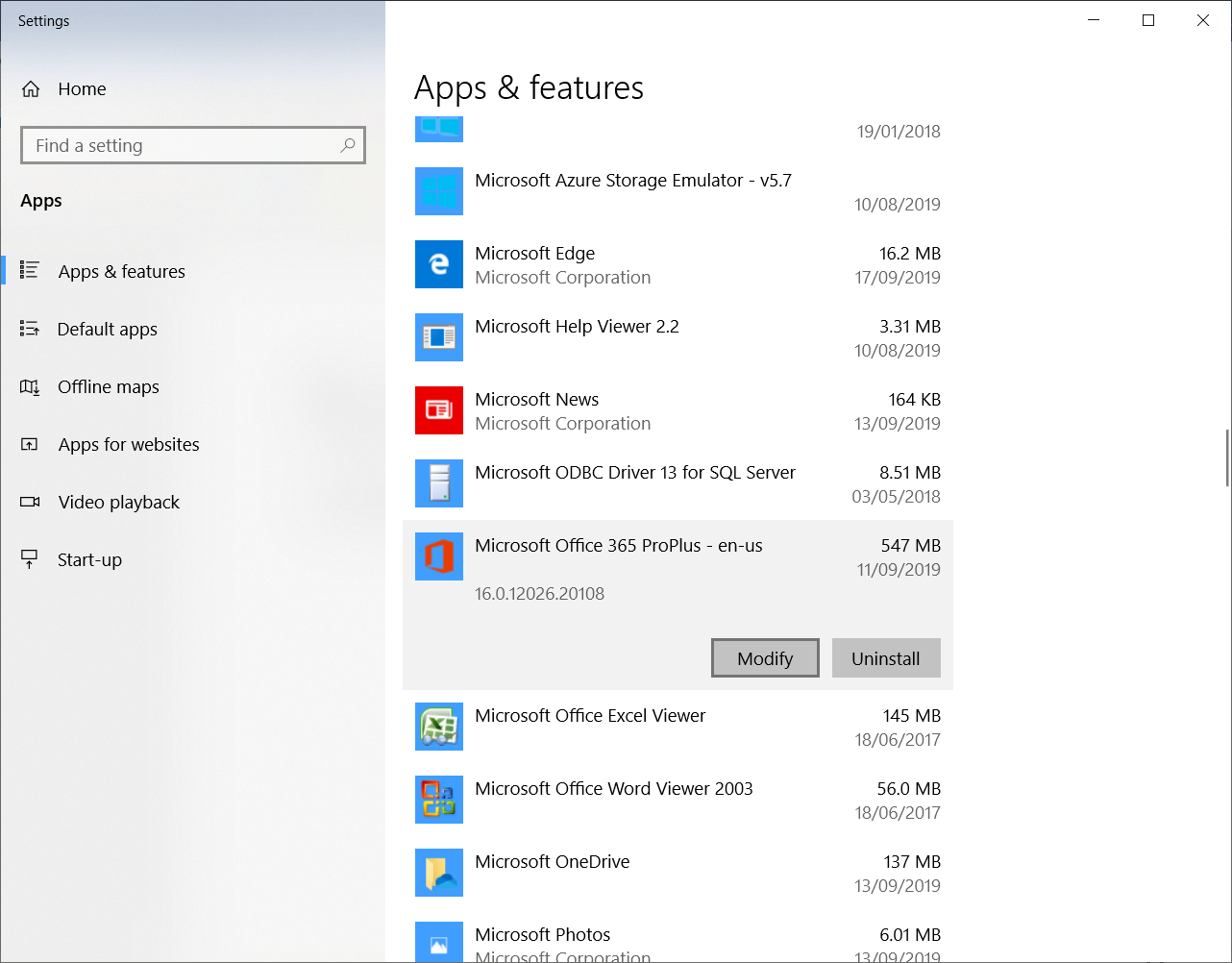Open Offline maps page

192,386
